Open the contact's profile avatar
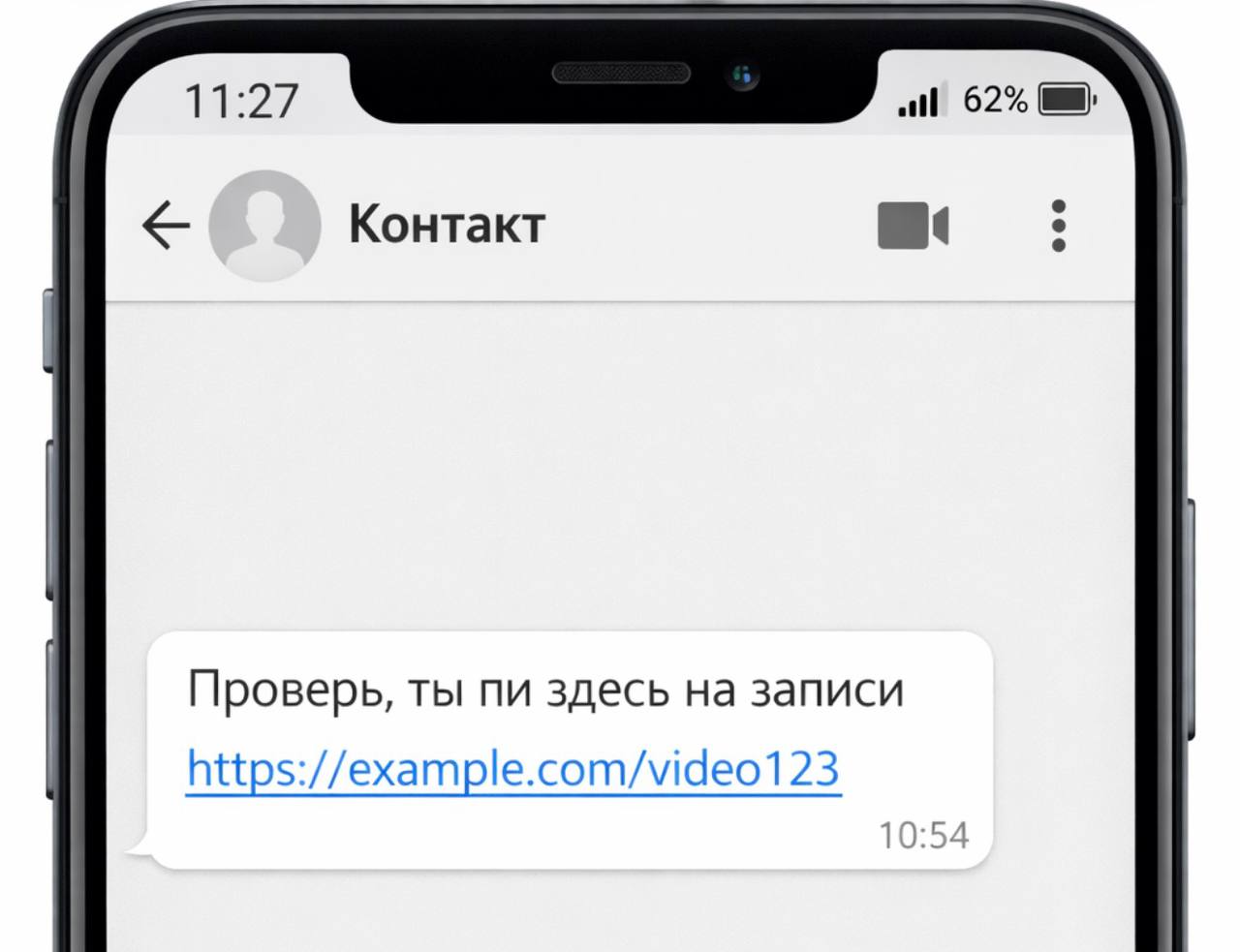Viewport: 1240px width, 952px height. (x=265, y=226)
